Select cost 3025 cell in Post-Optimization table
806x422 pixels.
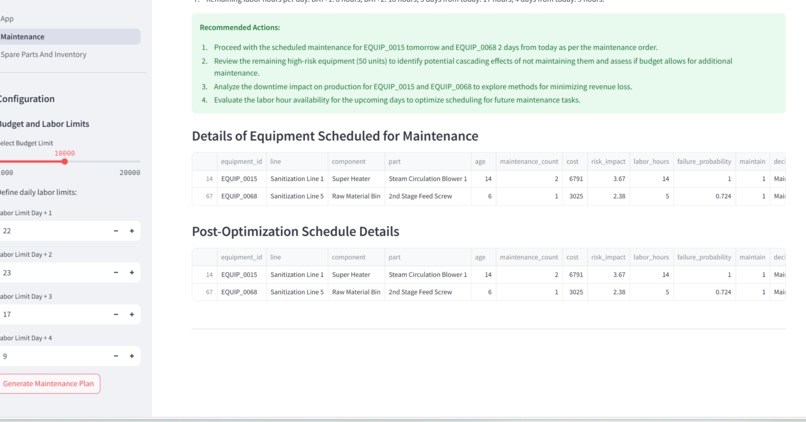575,292
